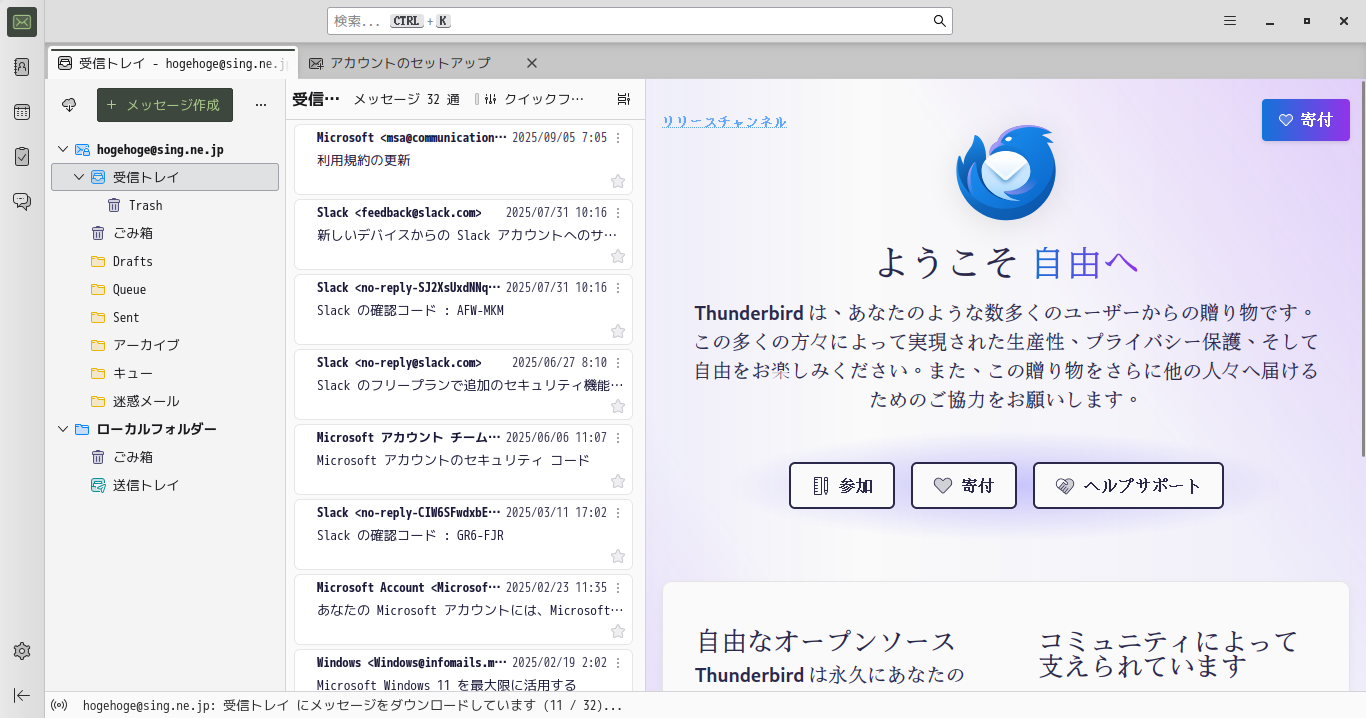Open the more menu on Slack AFW-MKM message
This screenshot has width=1366, height=718.
click(618, 288)
